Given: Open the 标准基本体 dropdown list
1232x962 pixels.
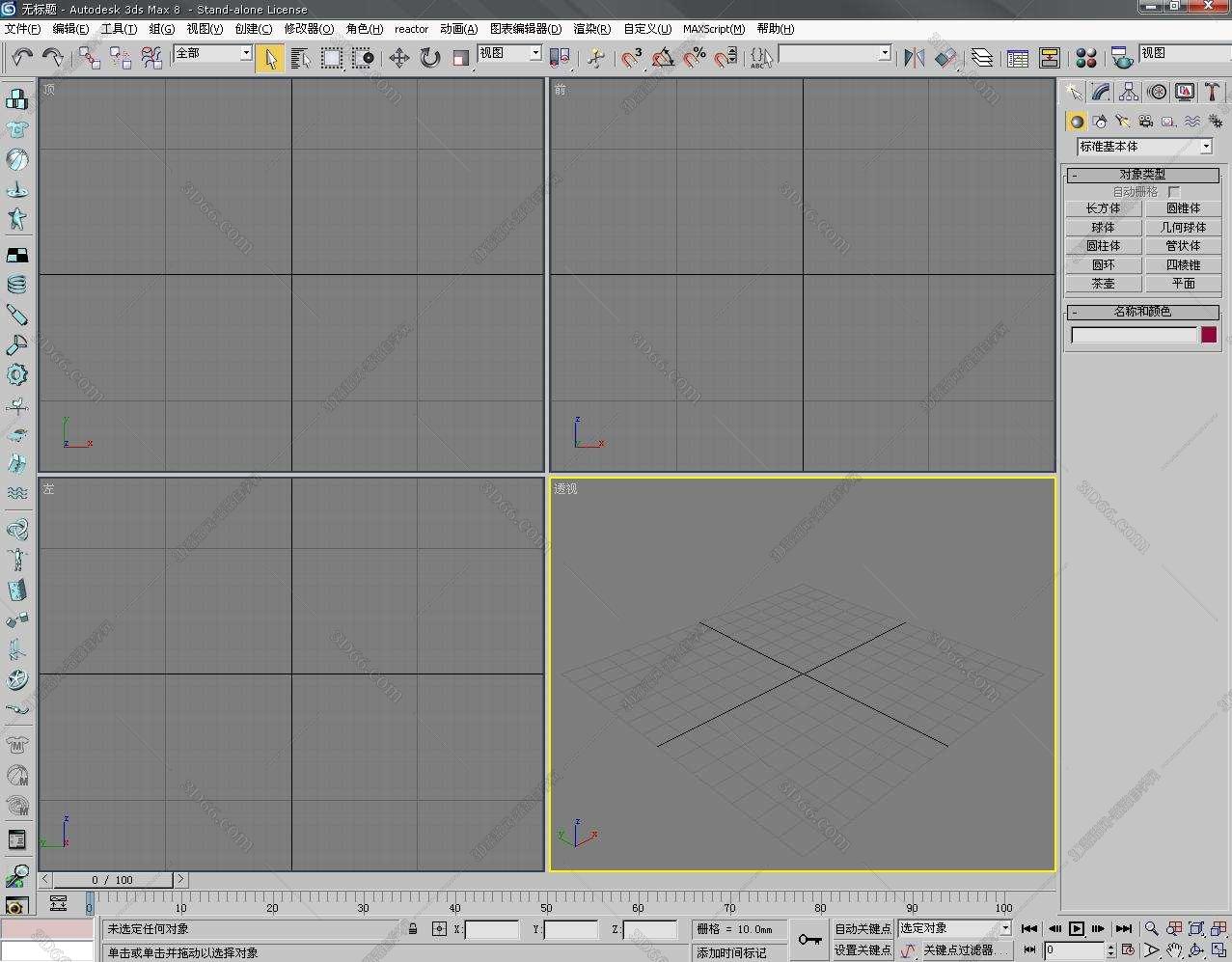Looking at the screenshot, I should (x=1207, y=147).
